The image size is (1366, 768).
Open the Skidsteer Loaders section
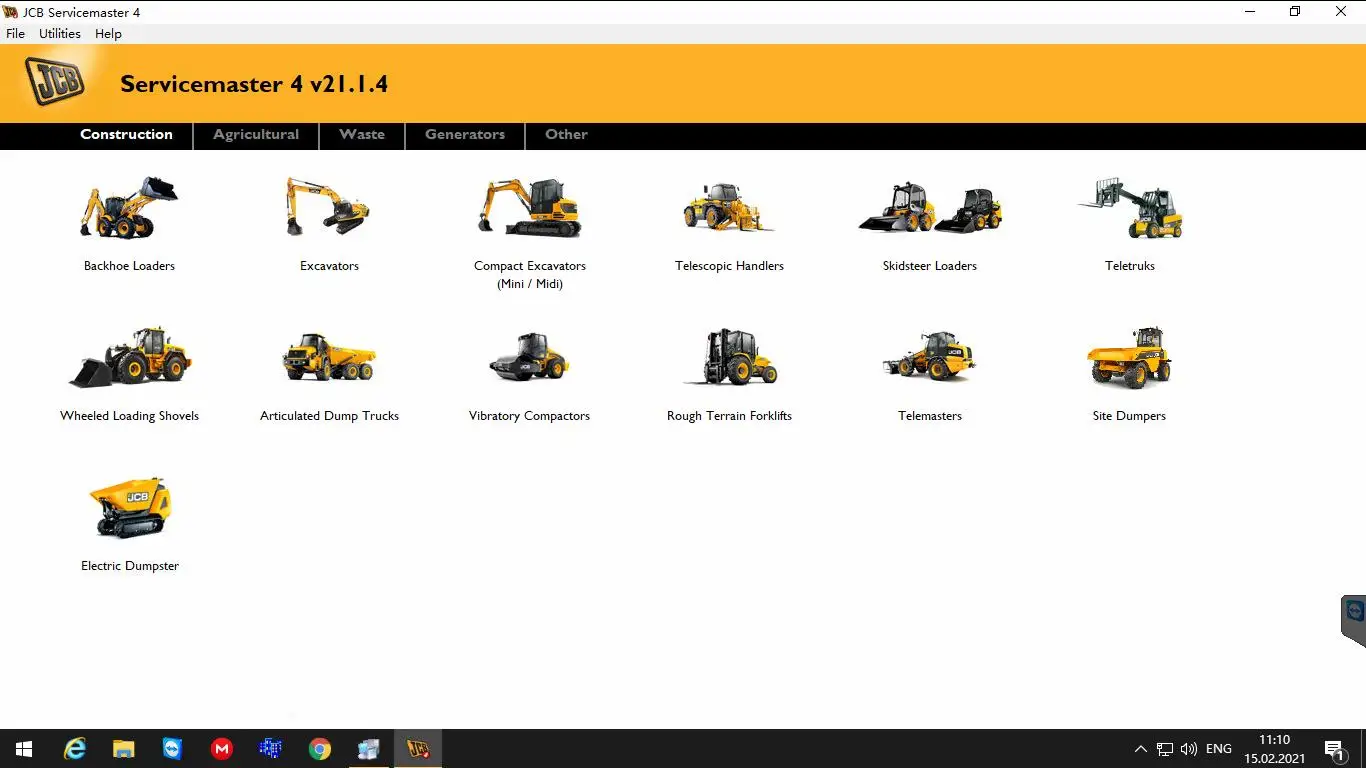[929, 207]
